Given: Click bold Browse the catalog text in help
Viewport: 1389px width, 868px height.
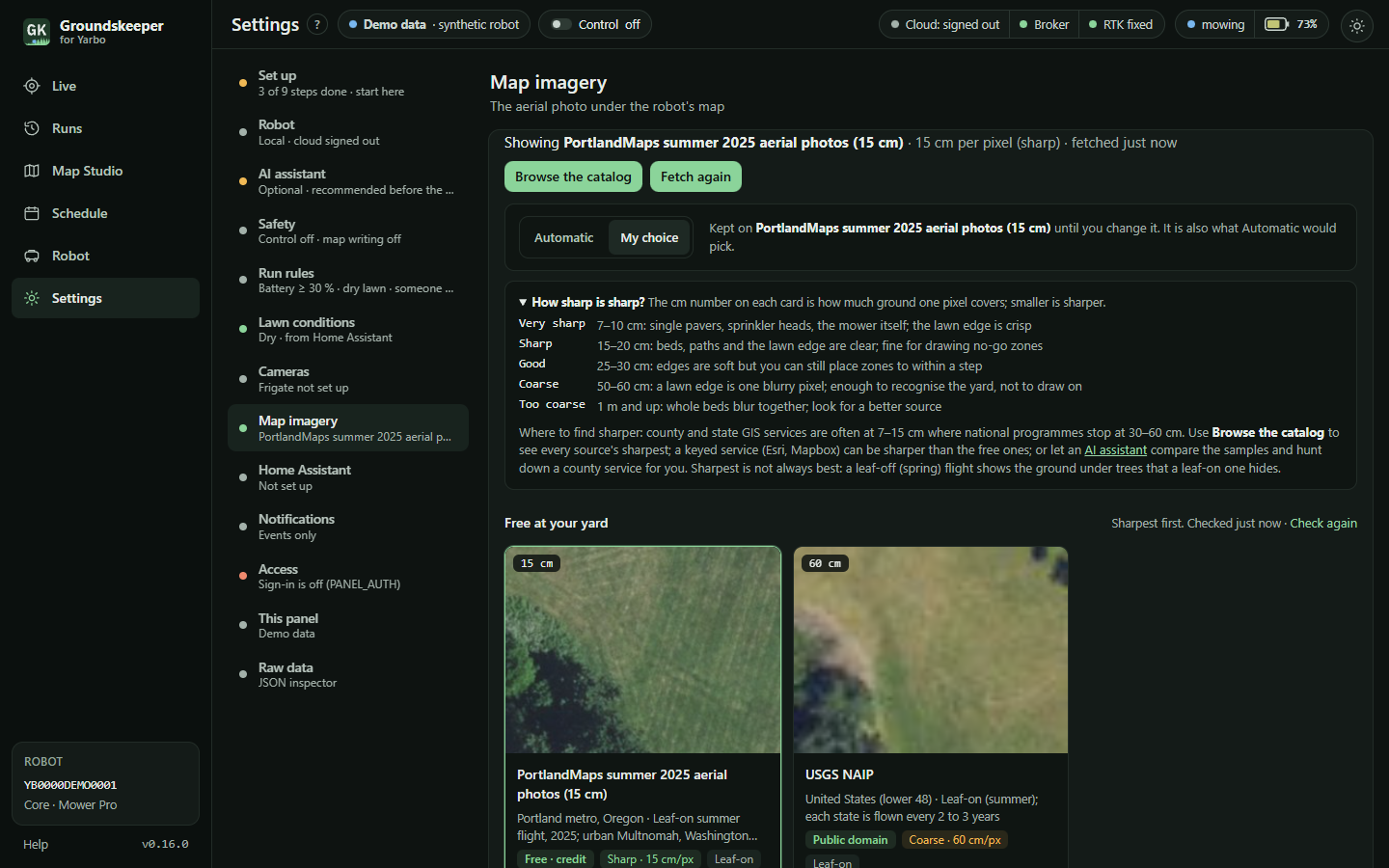Looking at the screenshot, I should 1267,433.
